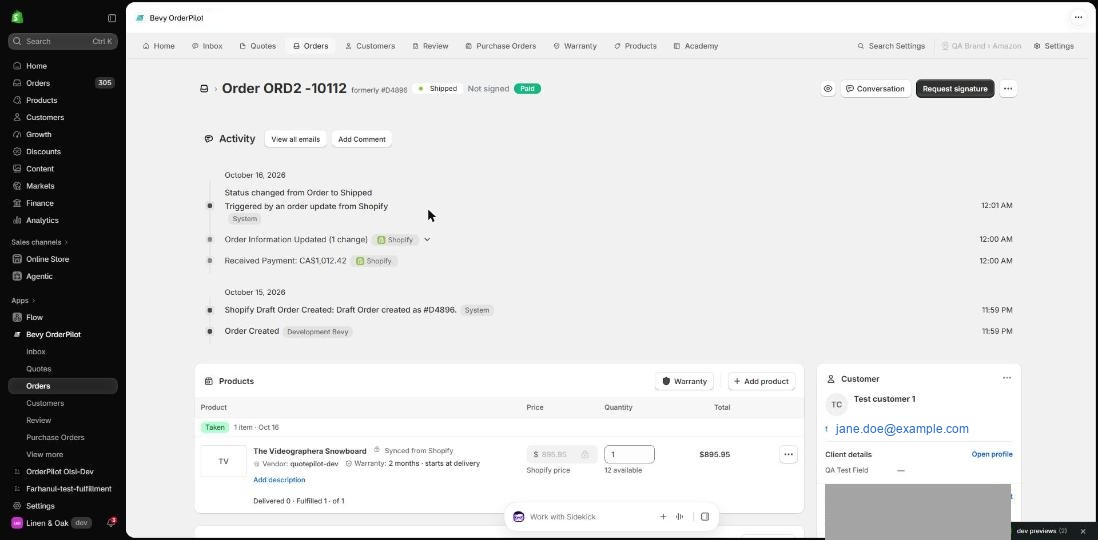Open Linen & Oak store switcher
1098x540 pixels.
tap(51, 523)
